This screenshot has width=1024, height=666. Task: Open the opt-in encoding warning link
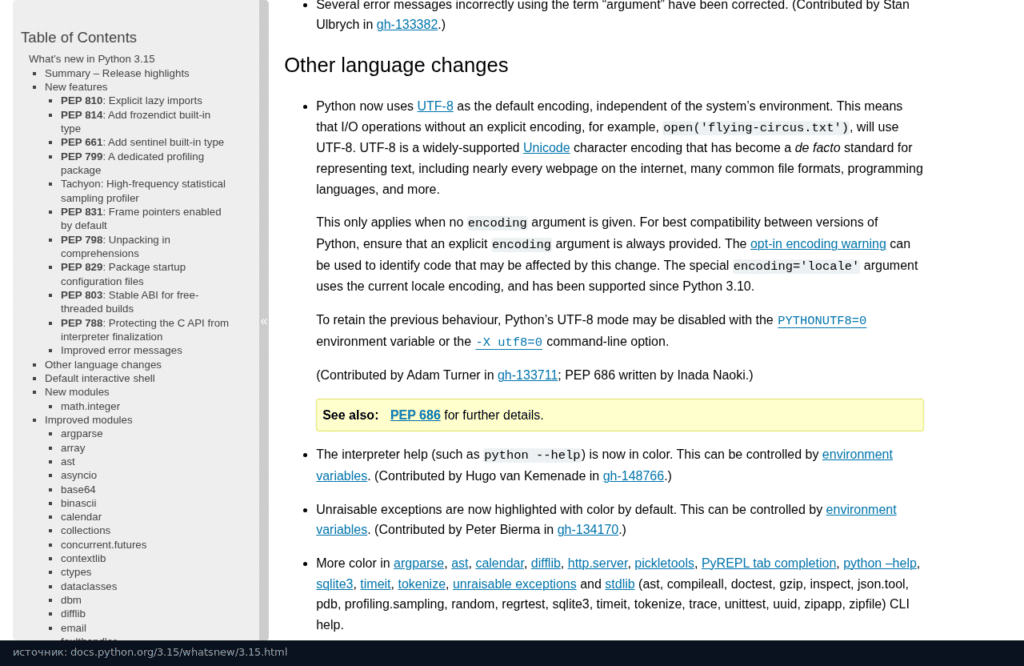[x=818, y=244]
